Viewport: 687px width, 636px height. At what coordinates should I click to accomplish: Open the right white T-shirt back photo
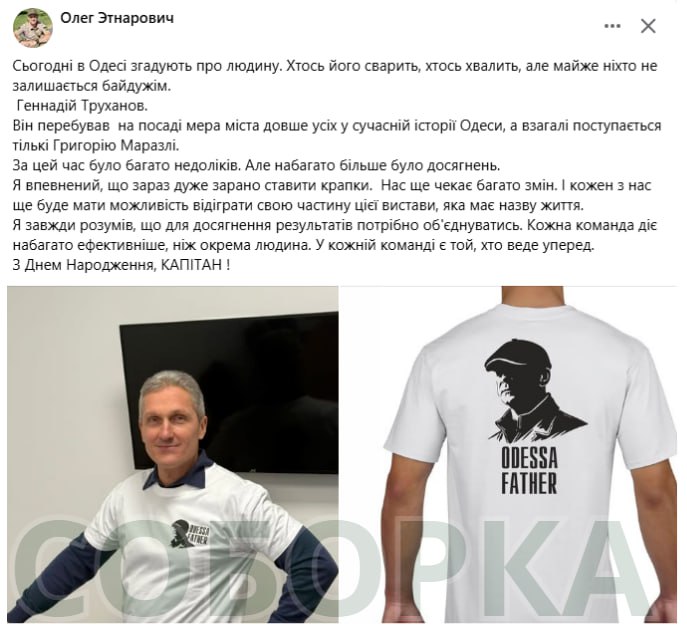tap(509, 454)
